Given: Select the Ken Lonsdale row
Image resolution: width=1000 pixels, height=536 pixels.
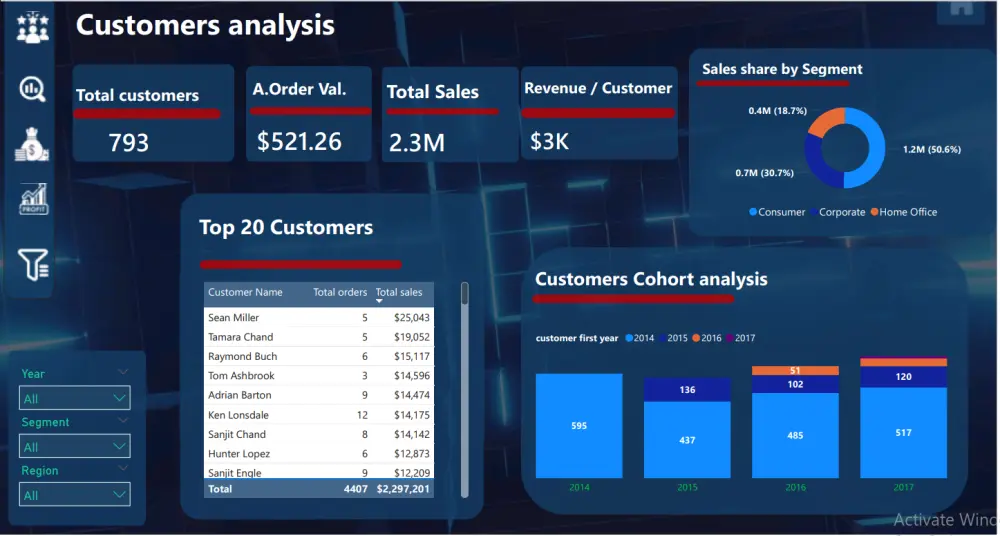Looking at the screenshot, I should point(319,415).
